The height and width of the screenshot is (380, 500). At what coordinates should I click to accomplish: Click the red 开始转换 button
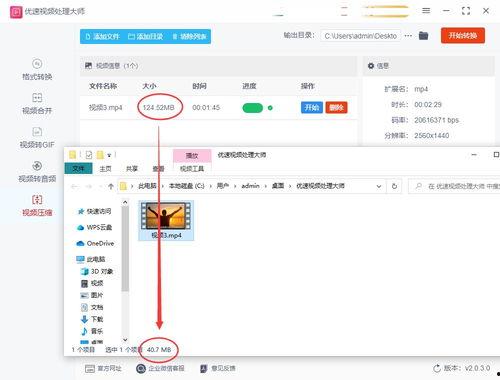(x=463, y=36)
